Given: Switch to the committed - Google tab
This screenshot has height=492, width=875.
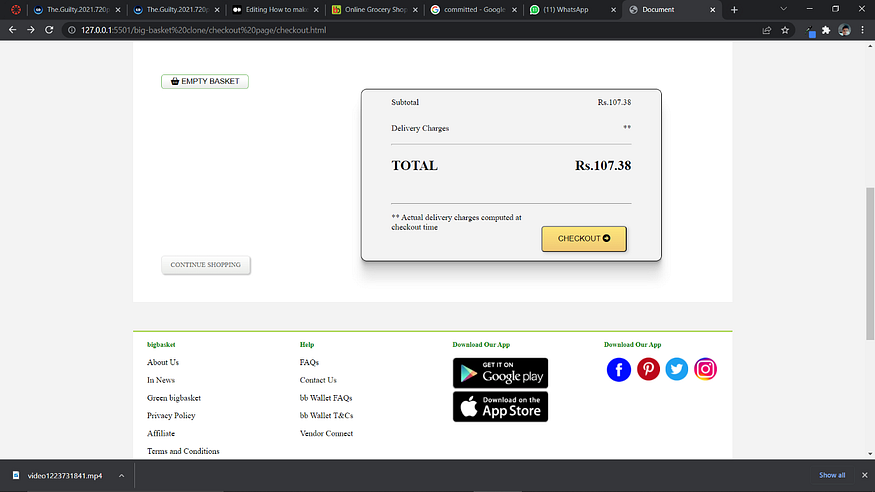Looking at the screenshot, I should click(x=474, y=9).
